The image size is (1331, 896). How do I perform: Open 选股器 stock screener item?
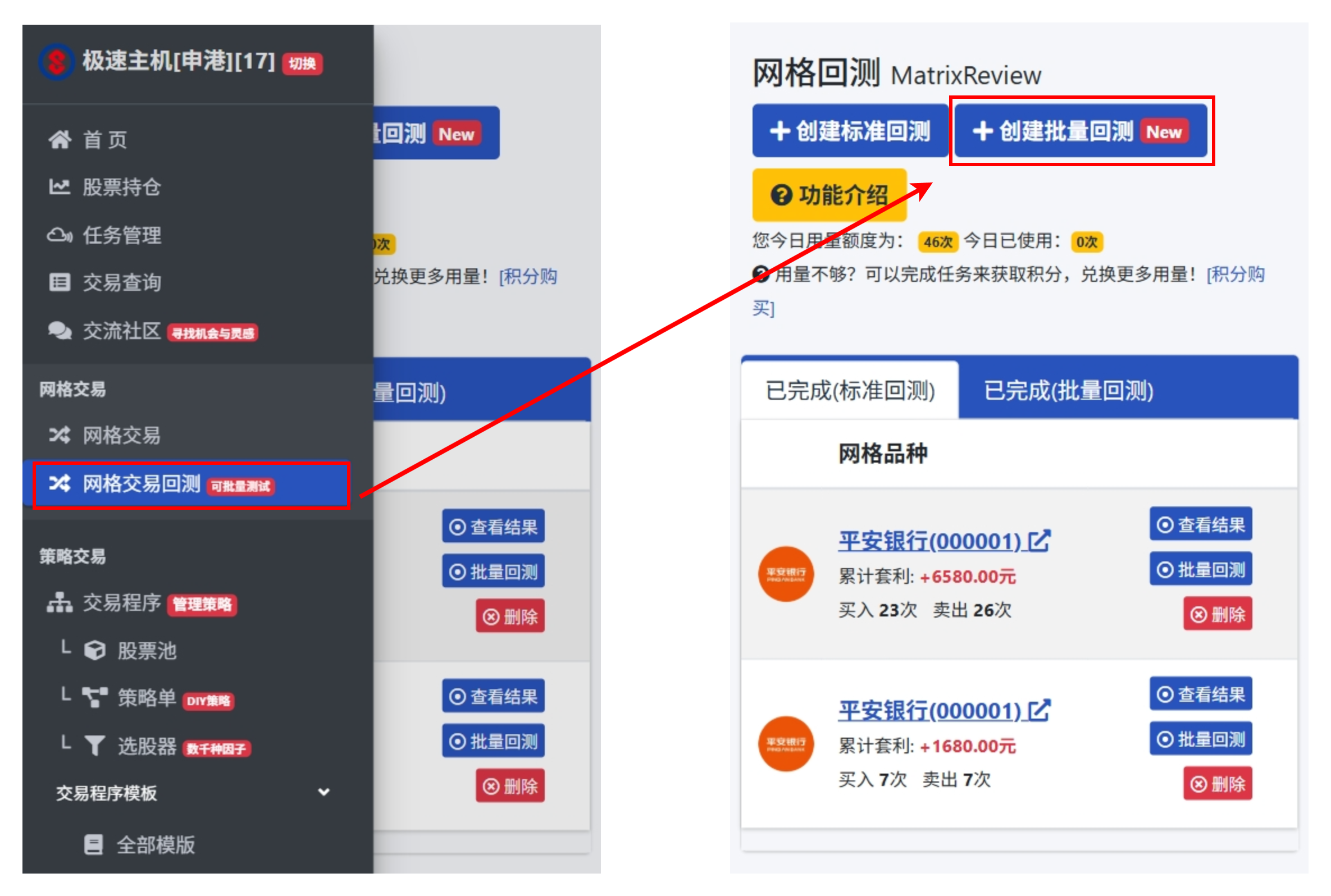(147, 746)
